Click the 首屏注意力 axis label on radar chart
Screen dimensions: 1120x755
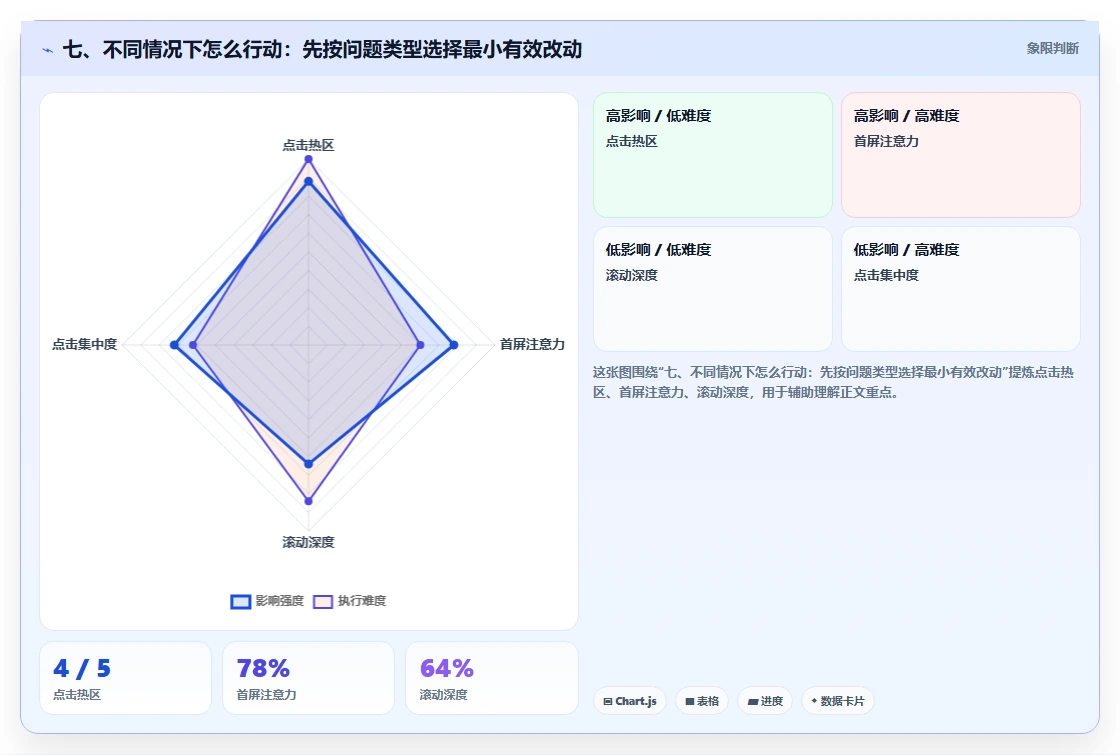pos(532,344)
